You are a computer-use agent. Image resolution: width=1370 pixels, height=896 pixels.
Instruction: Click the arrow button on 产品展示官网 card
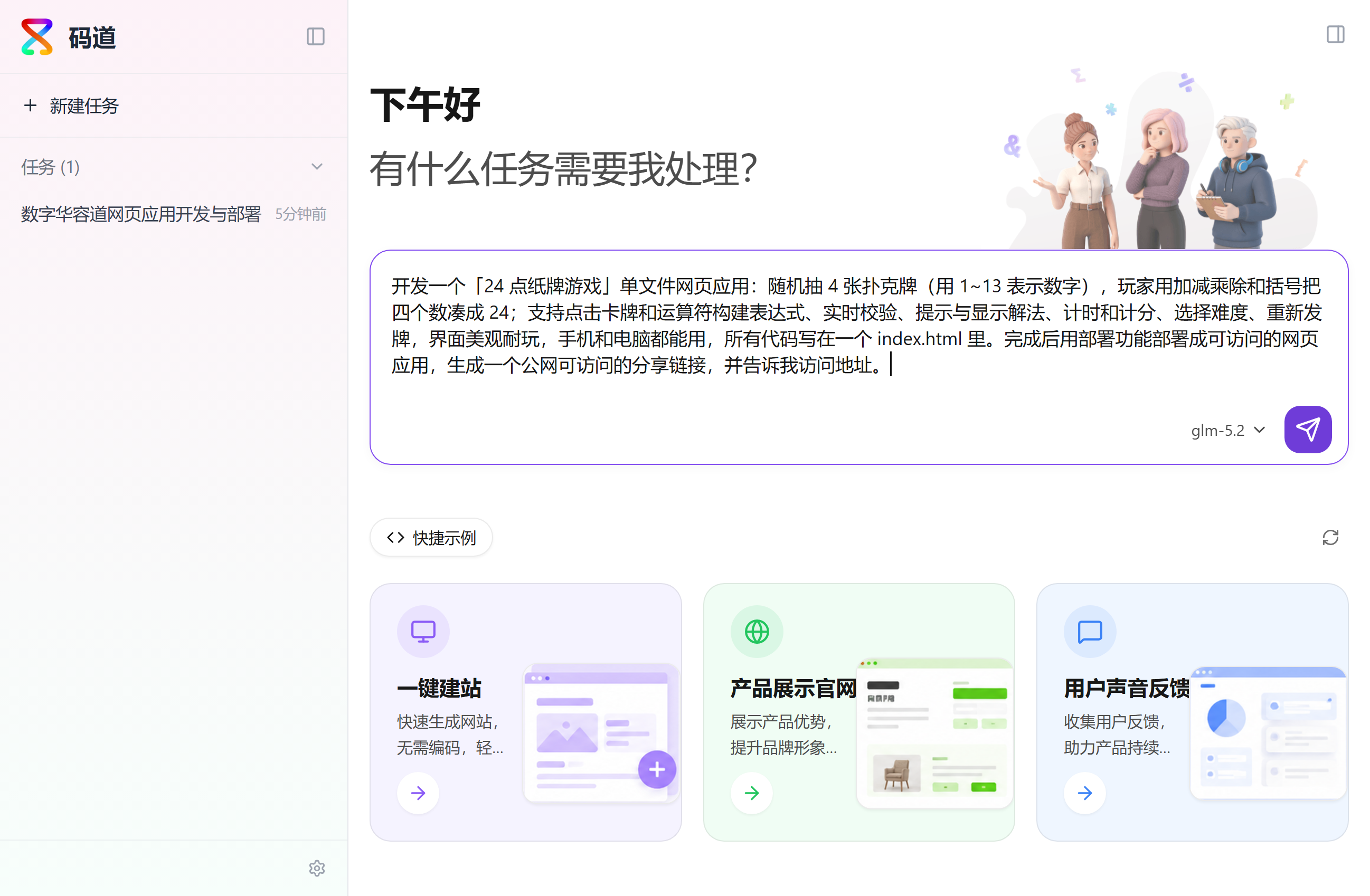(751, 793)
